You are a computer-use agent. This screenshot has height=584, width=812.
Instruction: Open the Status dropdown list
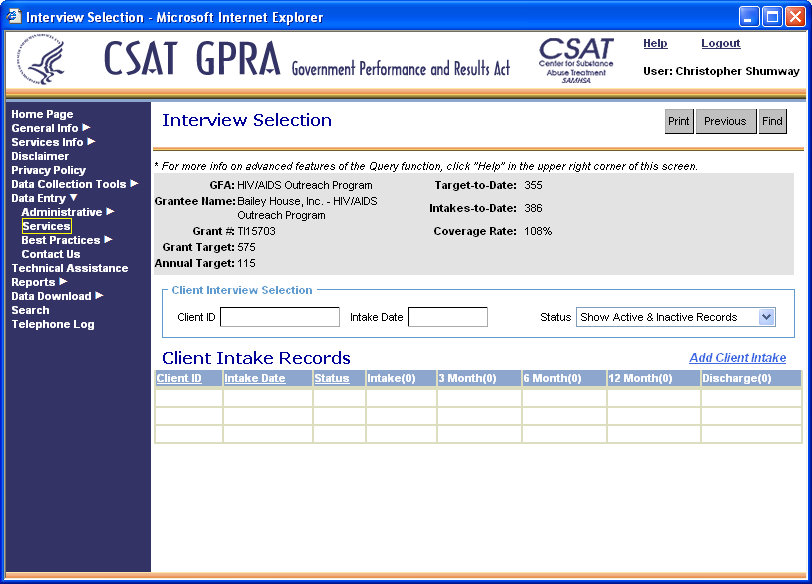766,317
